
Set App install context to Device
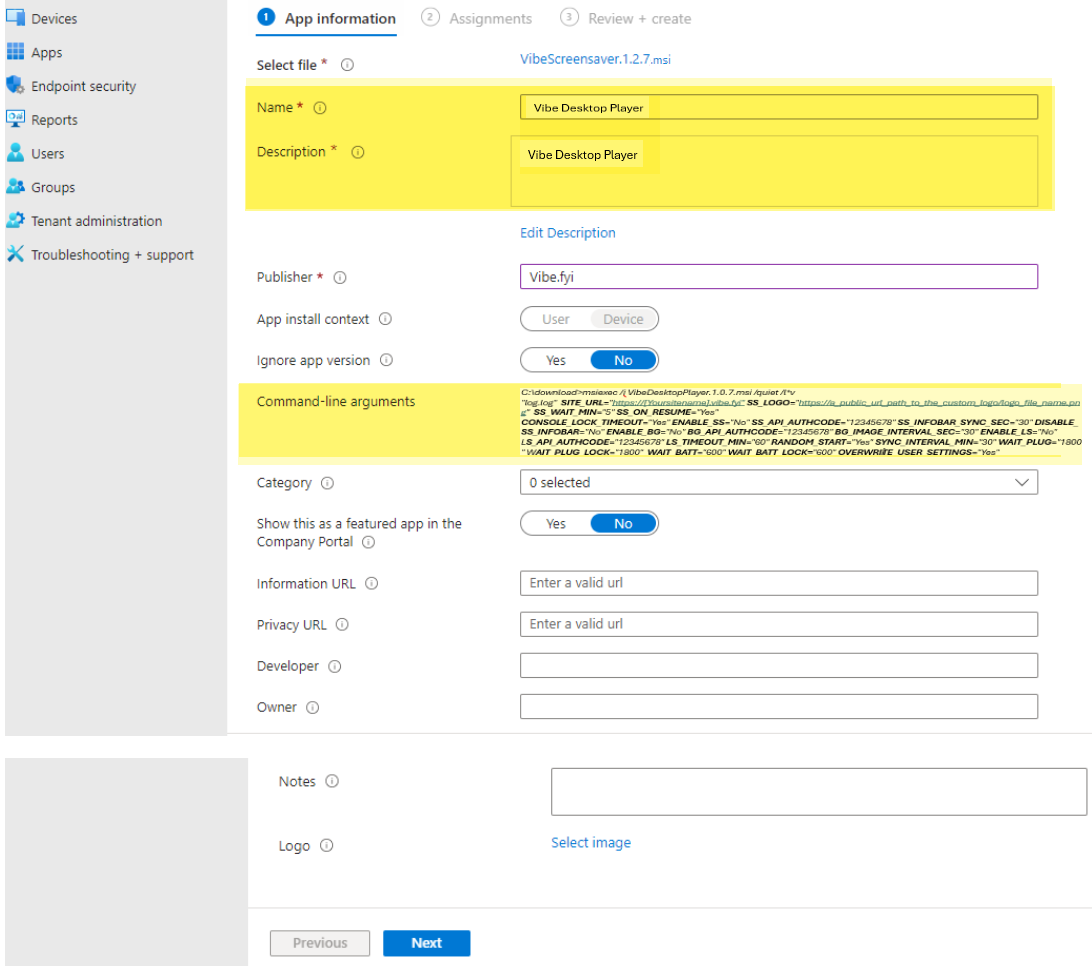(x=623, y=319)
